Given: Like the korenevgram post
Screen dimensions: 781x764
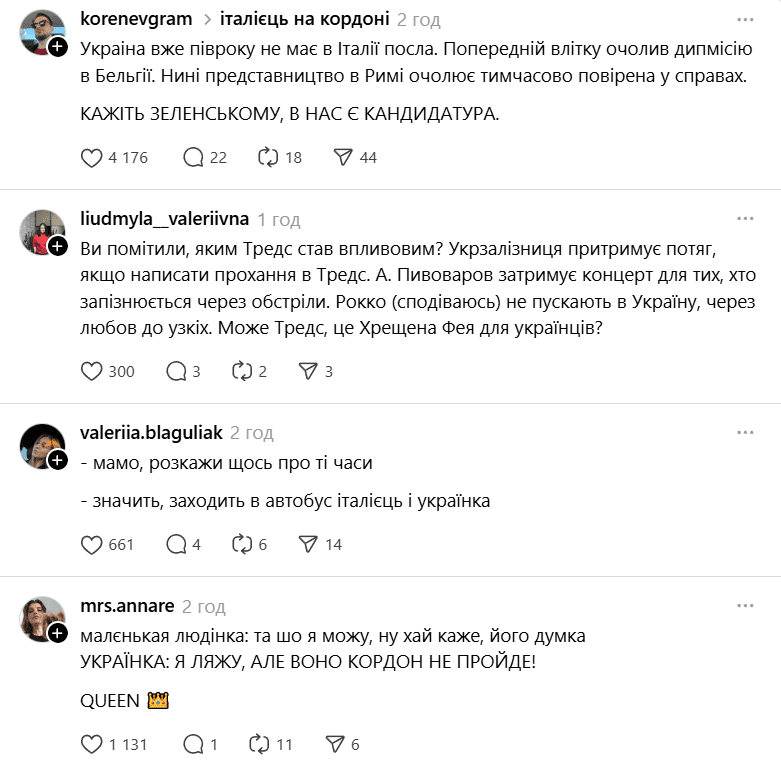Looking at the screenshot, I should [92, 157].
